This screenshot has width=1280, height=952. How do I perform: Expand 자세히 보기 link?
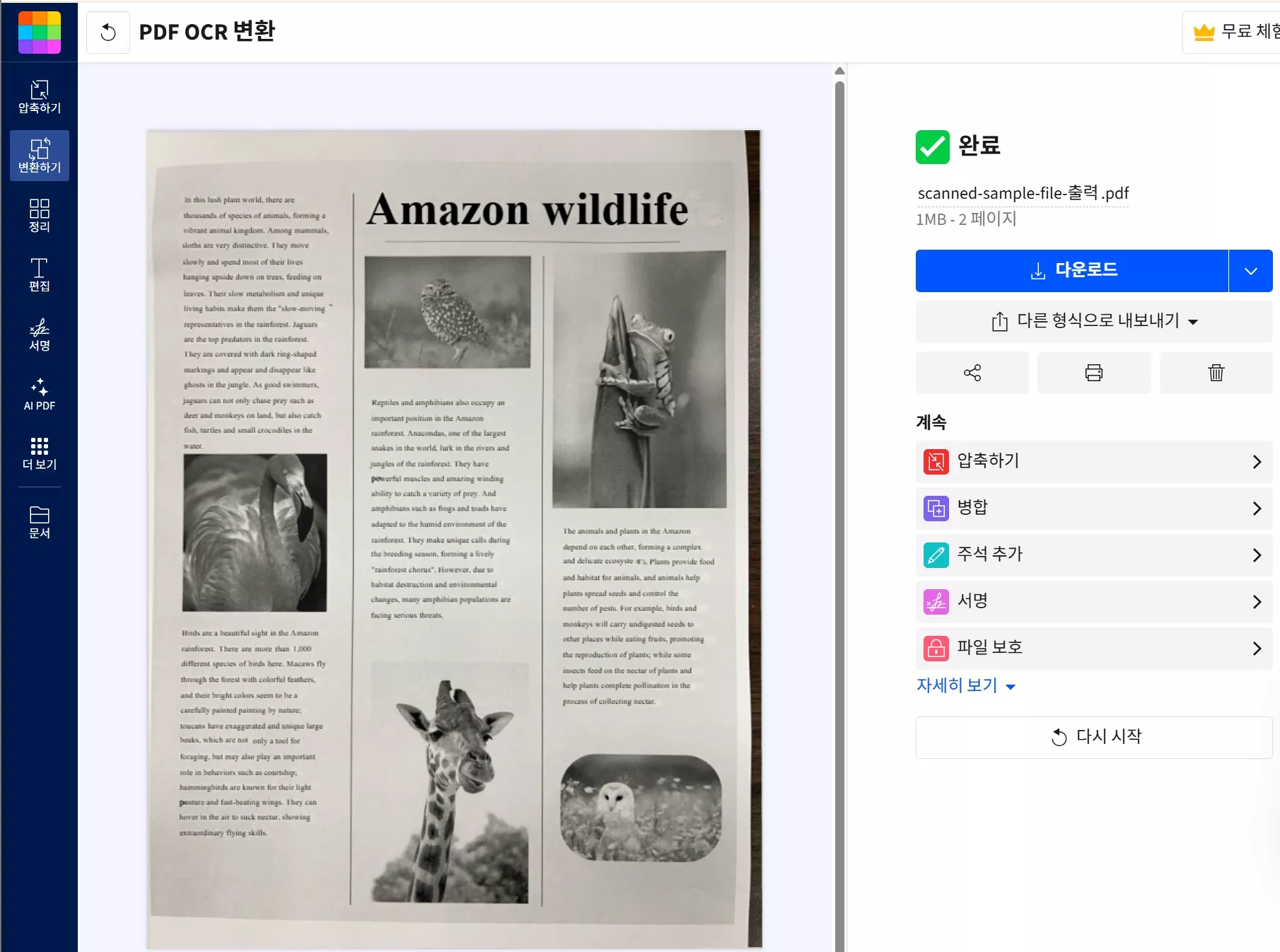966,685
